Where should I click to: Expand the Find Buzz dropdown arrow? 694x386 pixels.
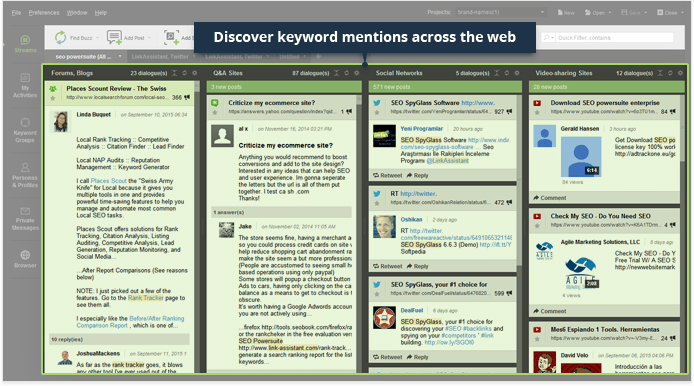click(97, 38)
